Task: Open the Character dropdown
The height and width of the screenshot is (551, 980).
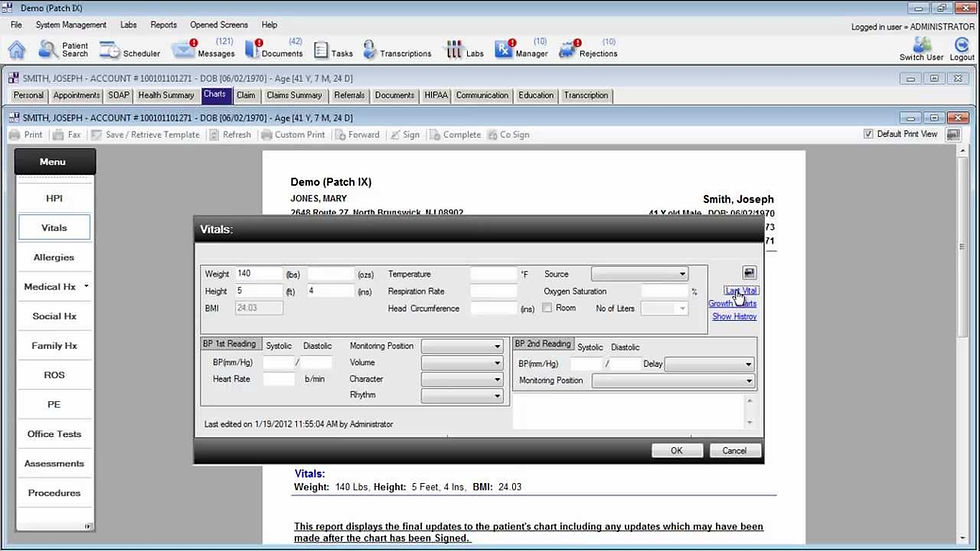Action: click(x=462, y=379)
